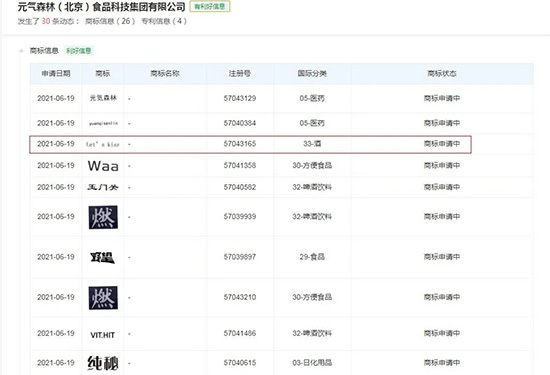Image resolution: width=550 pixels, height=375 pixels.
Task: Open the VIT.HIT trademark image
Action: click(102, 335)
